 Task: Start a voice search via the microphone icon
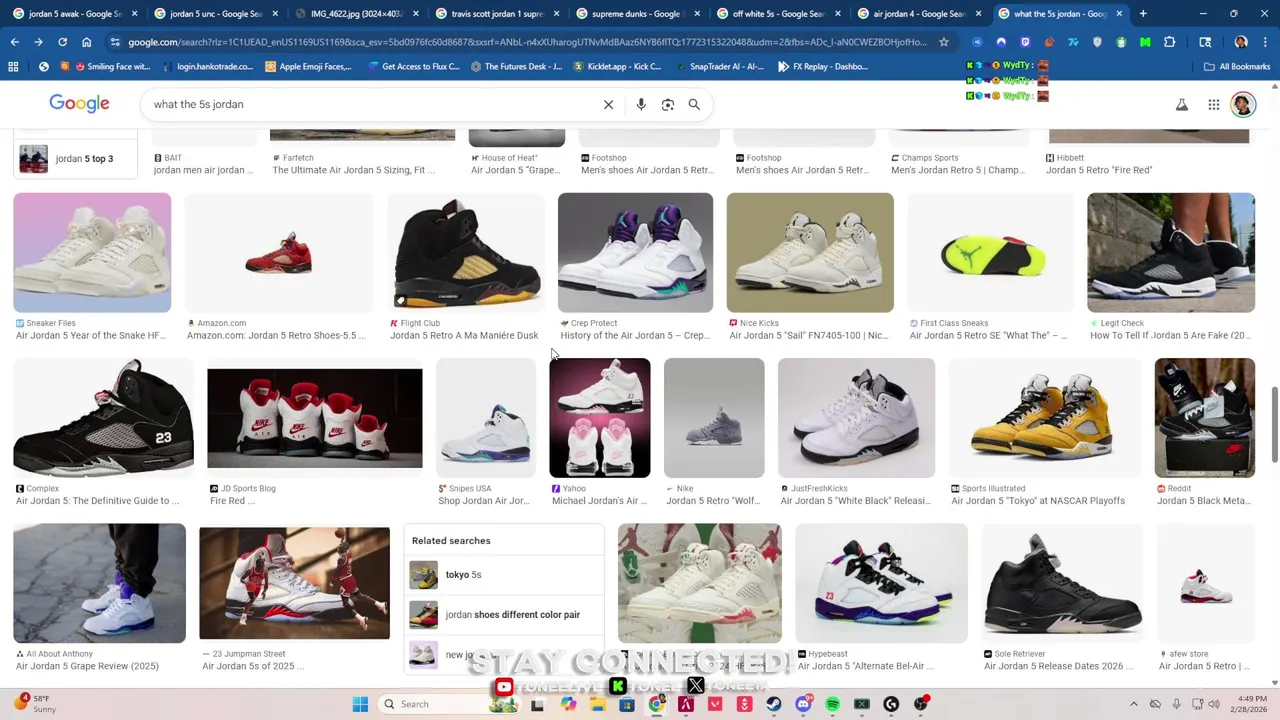coord(641,104)
